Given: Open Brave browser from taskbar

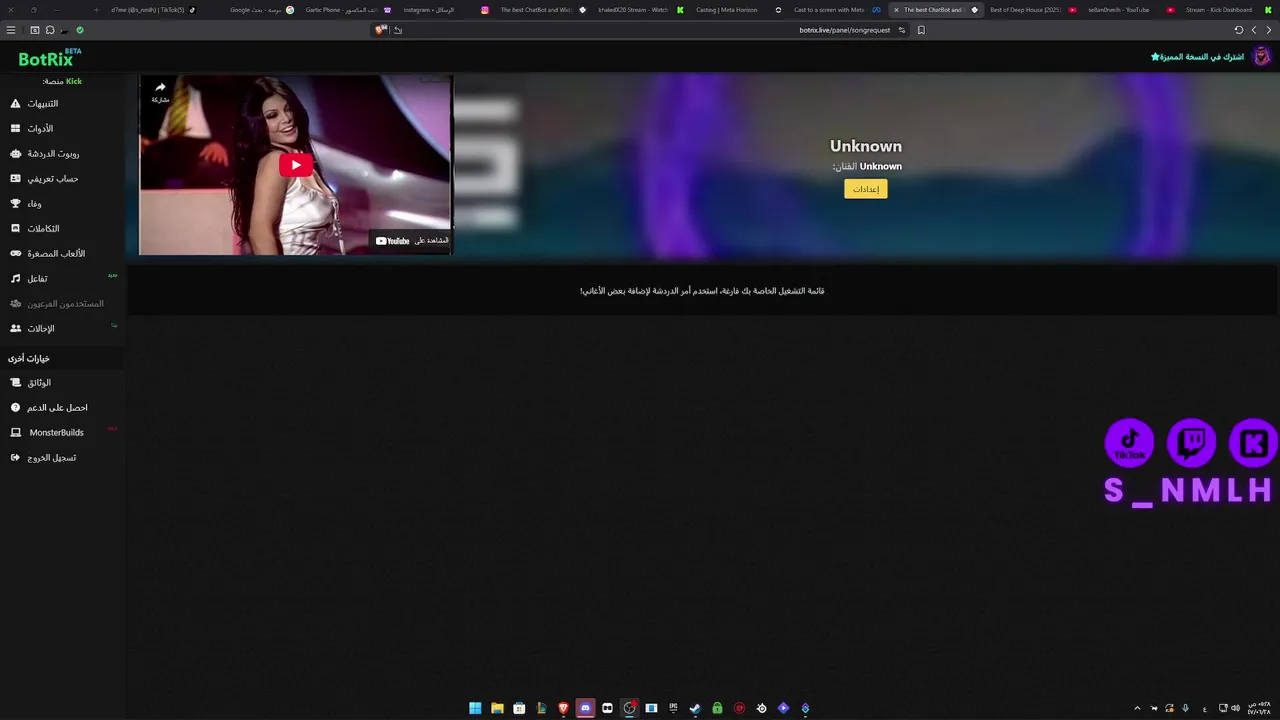Looking at the screenshot, I should coord(563,708).
